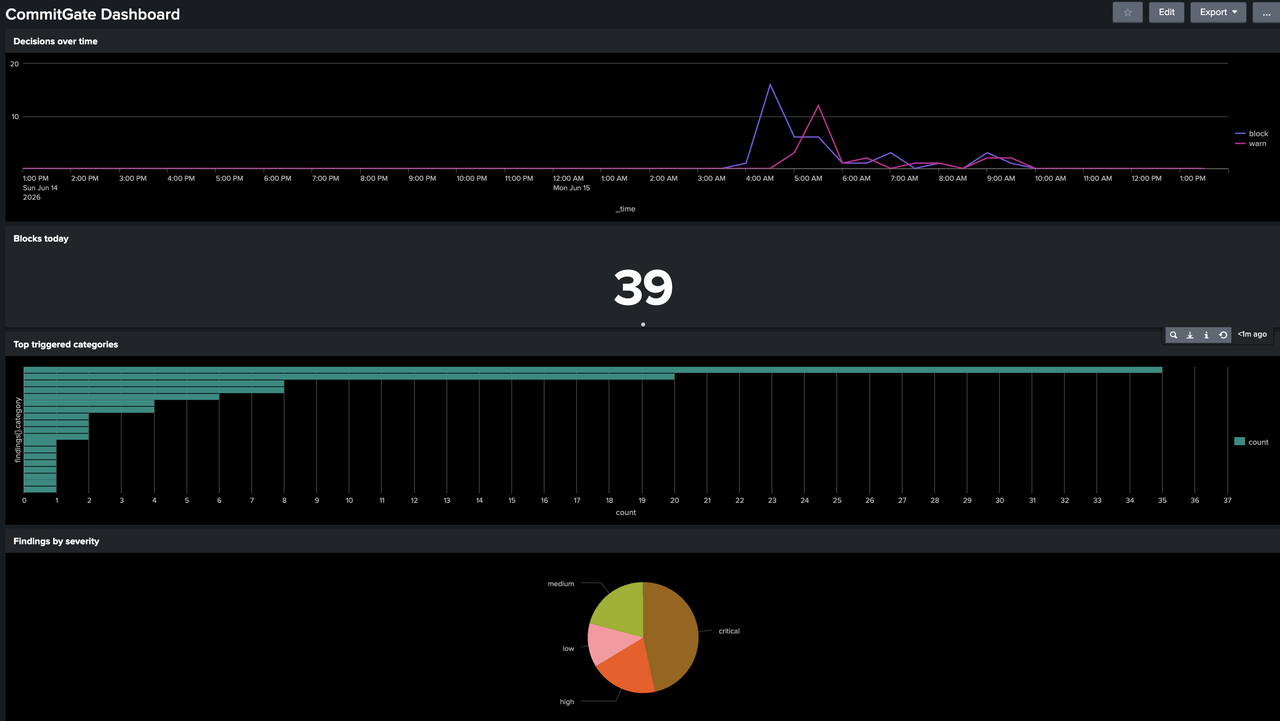This screenshot has height=721, width=1280.
Task: Select the high pie slice
Action: 628,666
